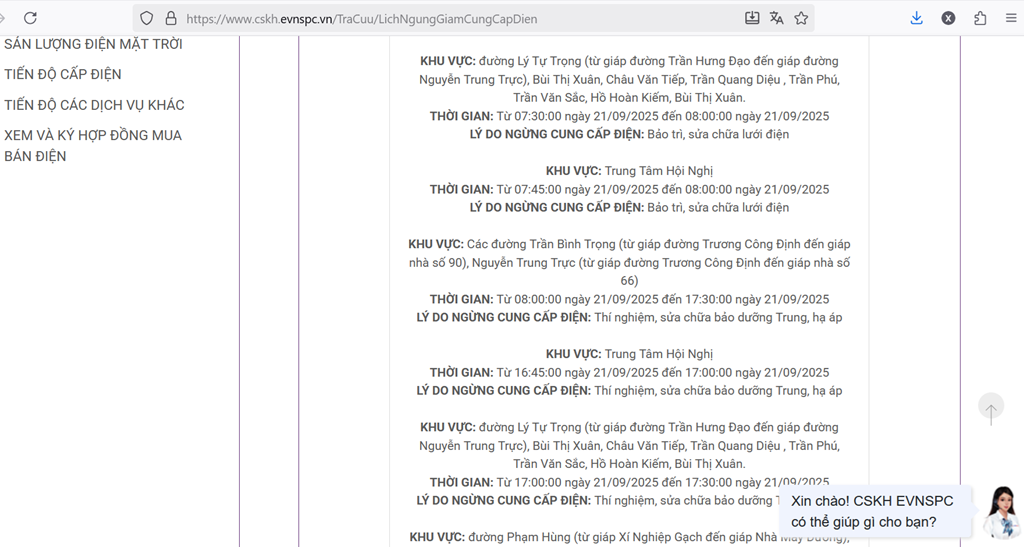Open the browser extensions puzzle icon

click(980, 18)
